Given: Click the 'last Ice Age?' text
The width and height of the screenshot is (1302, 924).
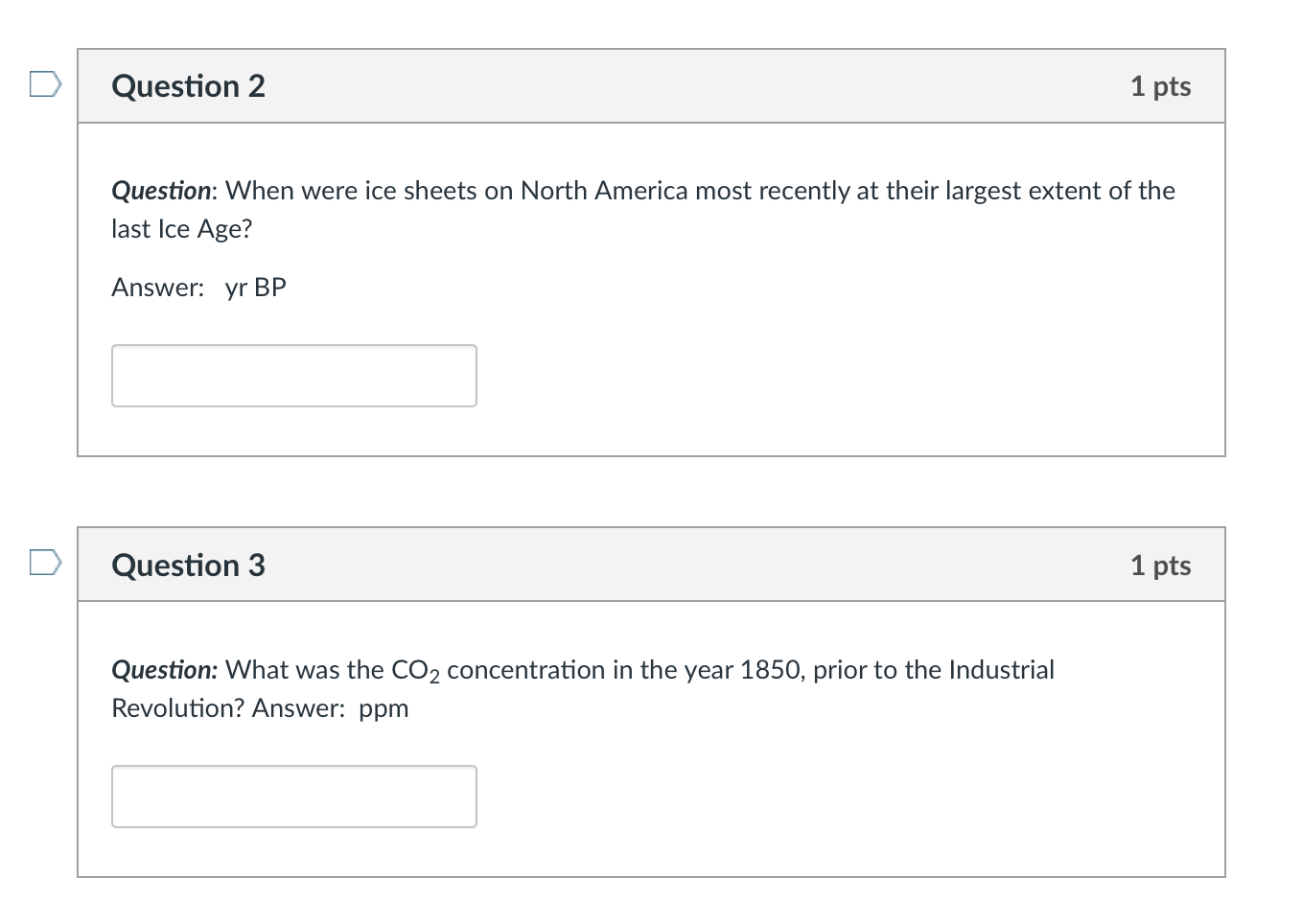Looking at the screenshot, I should pyautogui.click(x=181, y=229).
